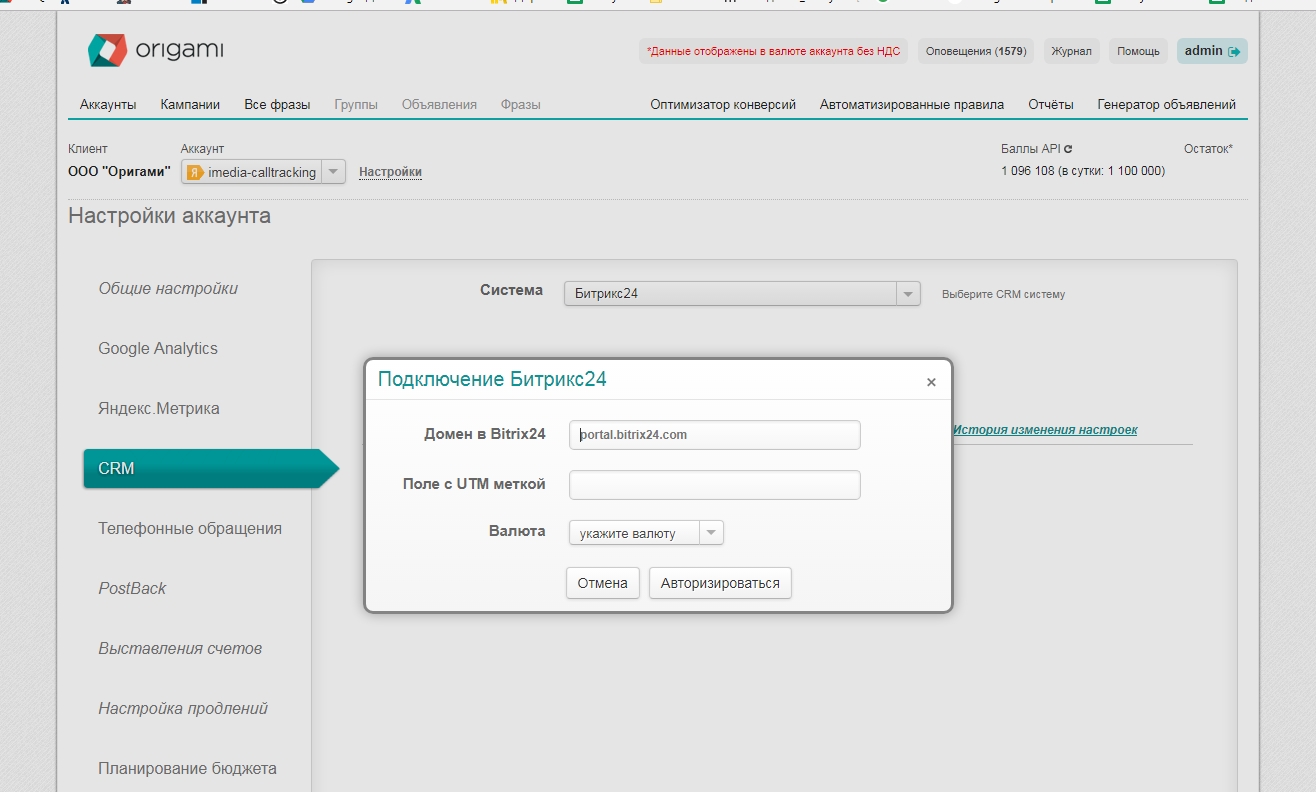
Task: Open Оптимизатор конверсий menu item
Action: click(722, 104)
